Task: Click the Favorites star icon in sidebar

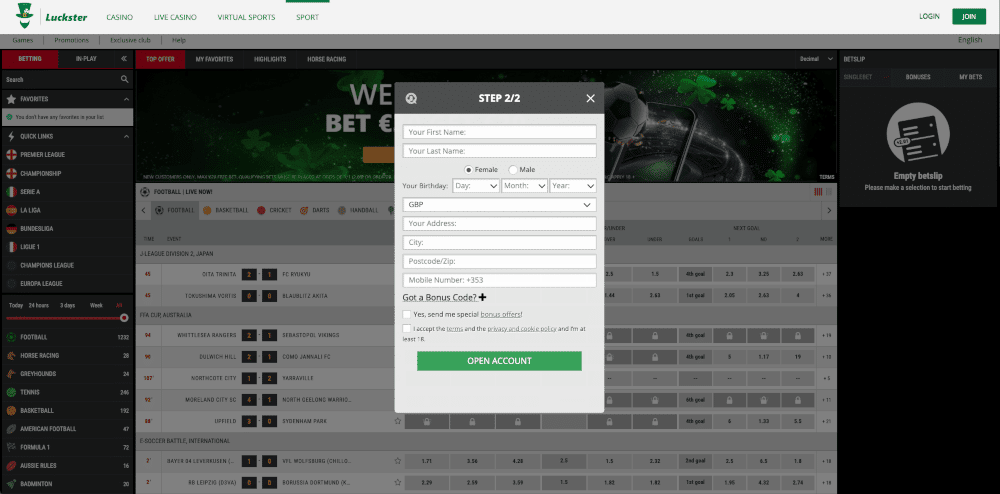Action: click(11, 99)
